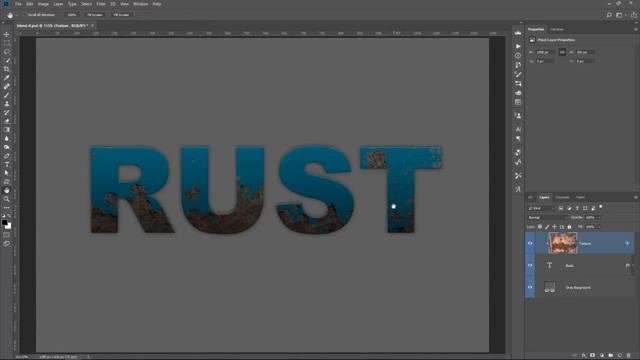Toggle Quick Mask mode icon
The image size is (640, 360).
(x=7, y=235)
